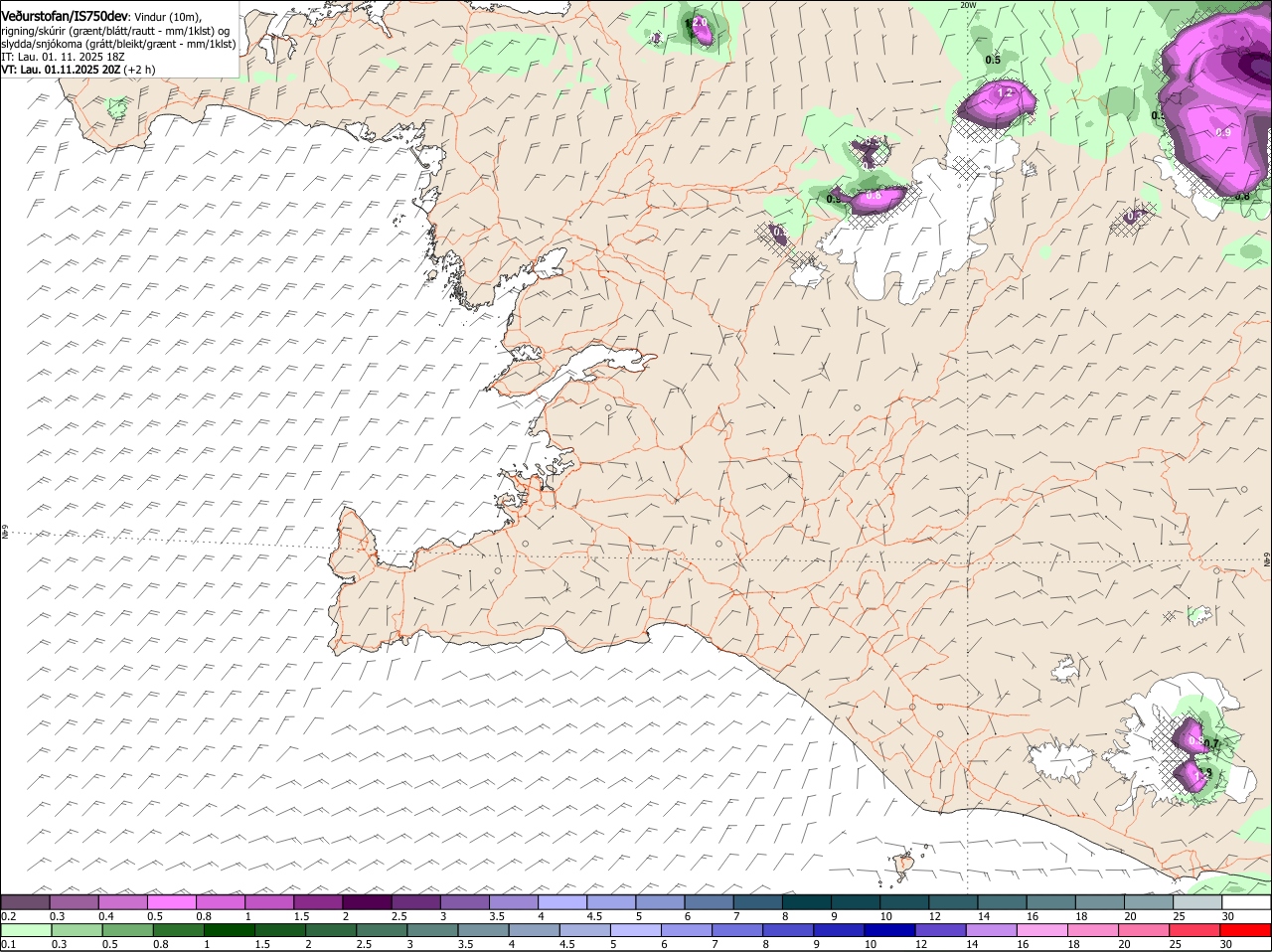Pick the snow scale 1.5 purple swatch

point(318,902)
